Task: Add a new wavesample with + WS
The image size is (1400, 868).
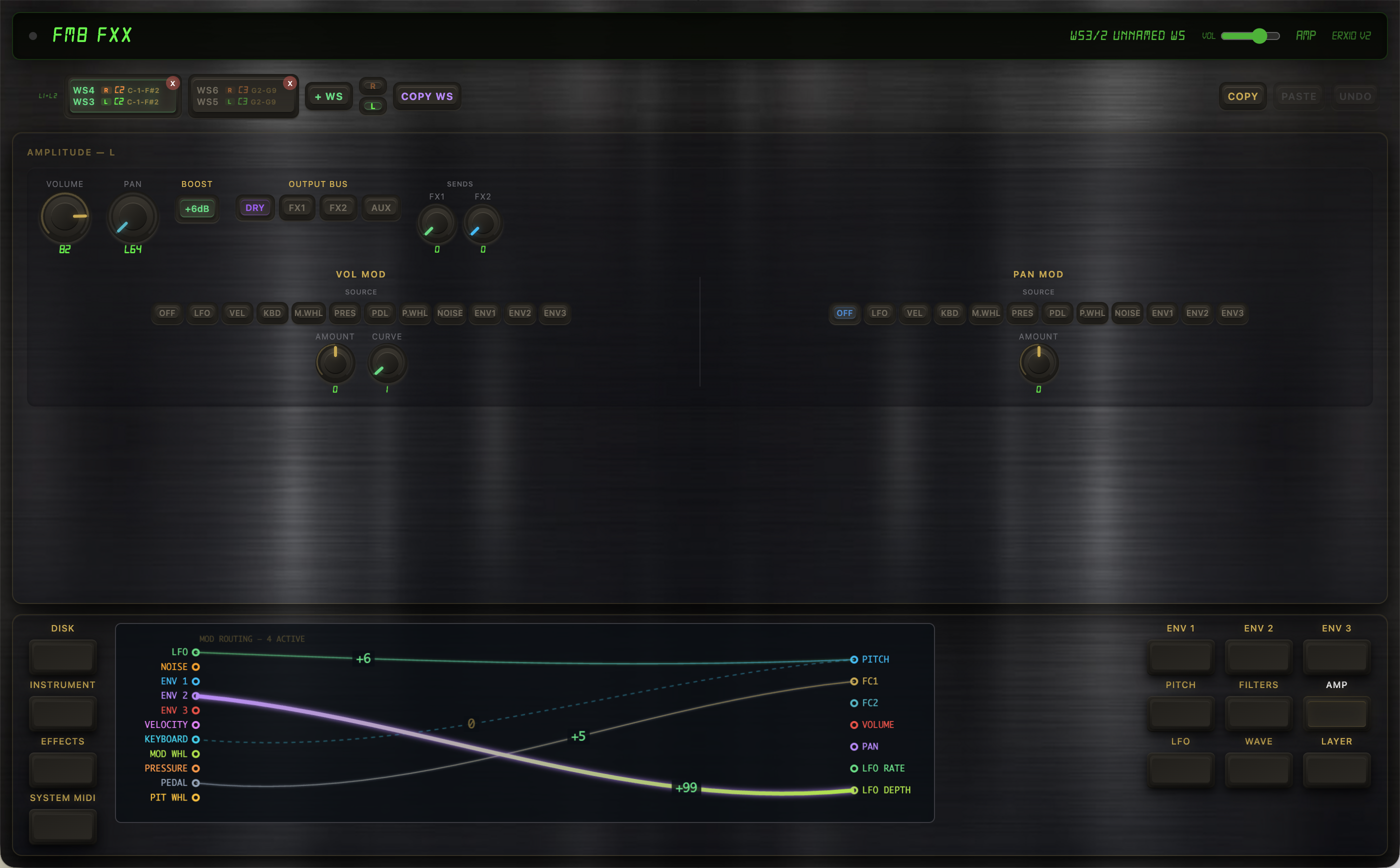Action: click(x=329, y=96)
